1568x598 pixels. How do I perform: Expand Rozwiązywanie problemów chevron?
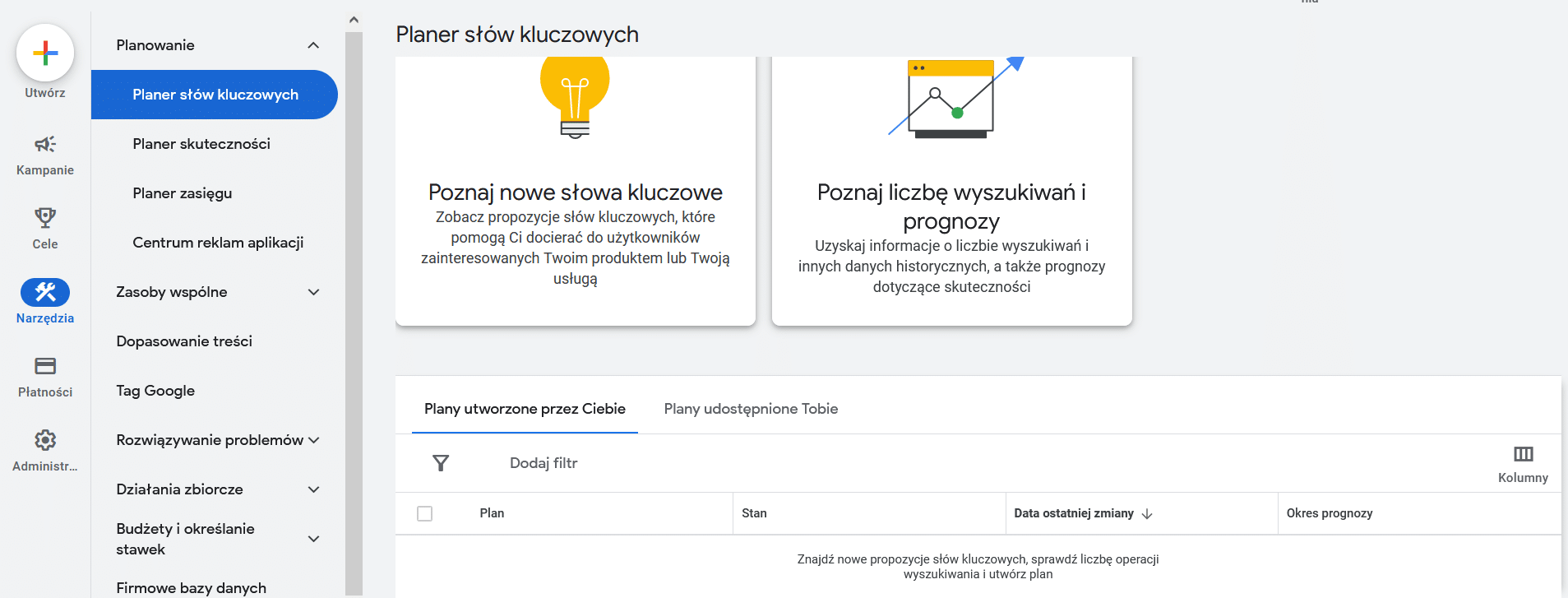[313, 440]
